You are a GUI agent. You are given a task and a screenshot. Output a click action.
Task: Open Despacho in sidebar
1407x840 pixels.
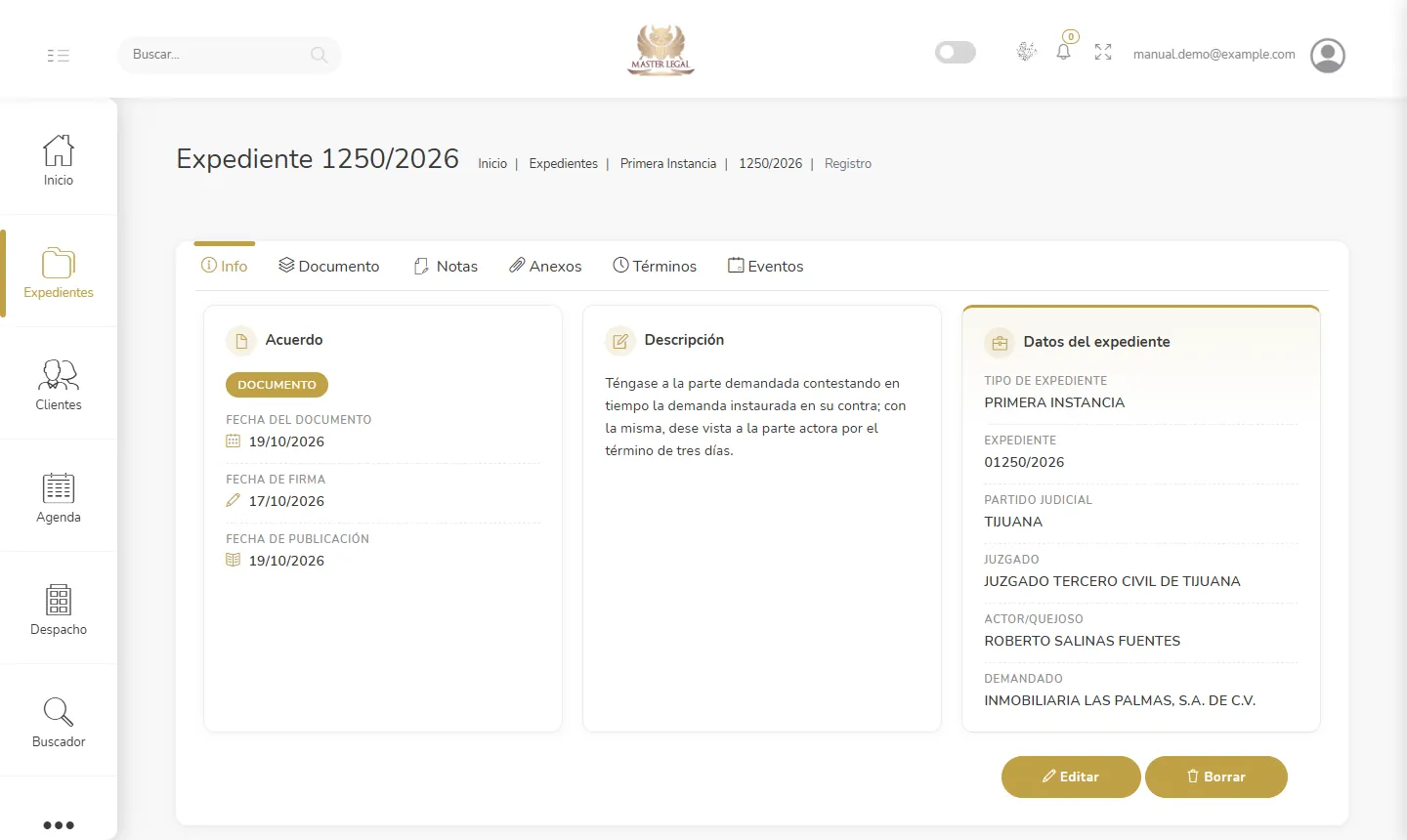pos(59,609)
